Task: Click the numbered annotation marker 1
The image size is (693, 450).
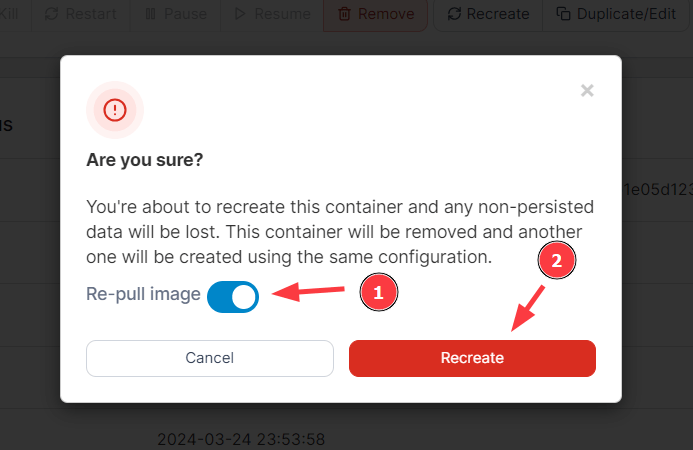Action: click(x=378, y=293)
